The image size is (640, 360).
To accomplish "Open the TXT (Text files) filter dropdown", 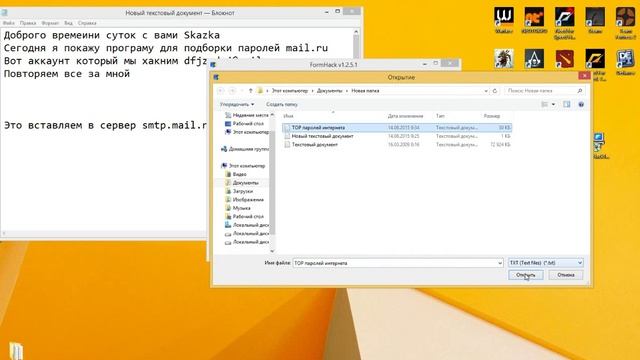I will (546, 263).
